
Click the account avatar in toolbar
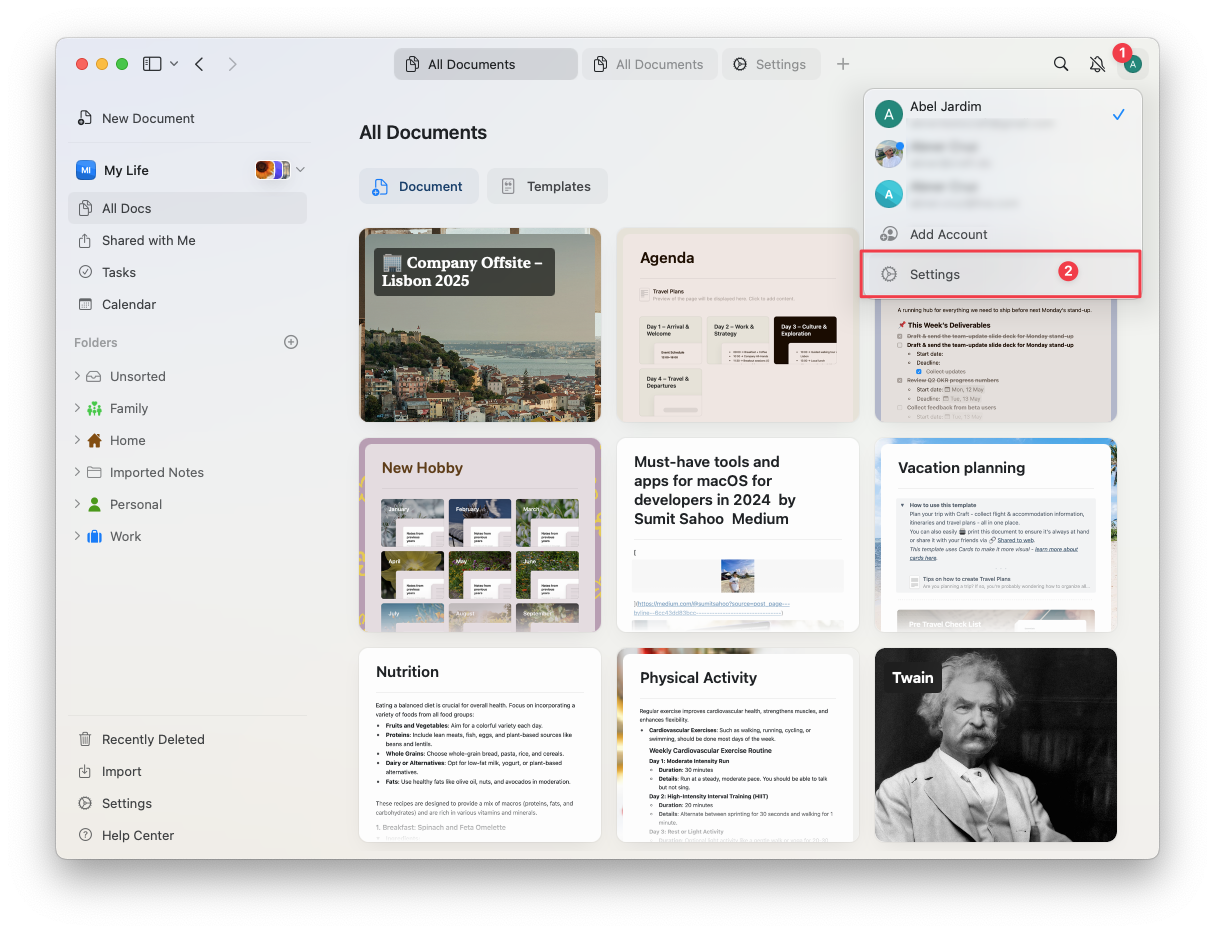pos(1132,64)
